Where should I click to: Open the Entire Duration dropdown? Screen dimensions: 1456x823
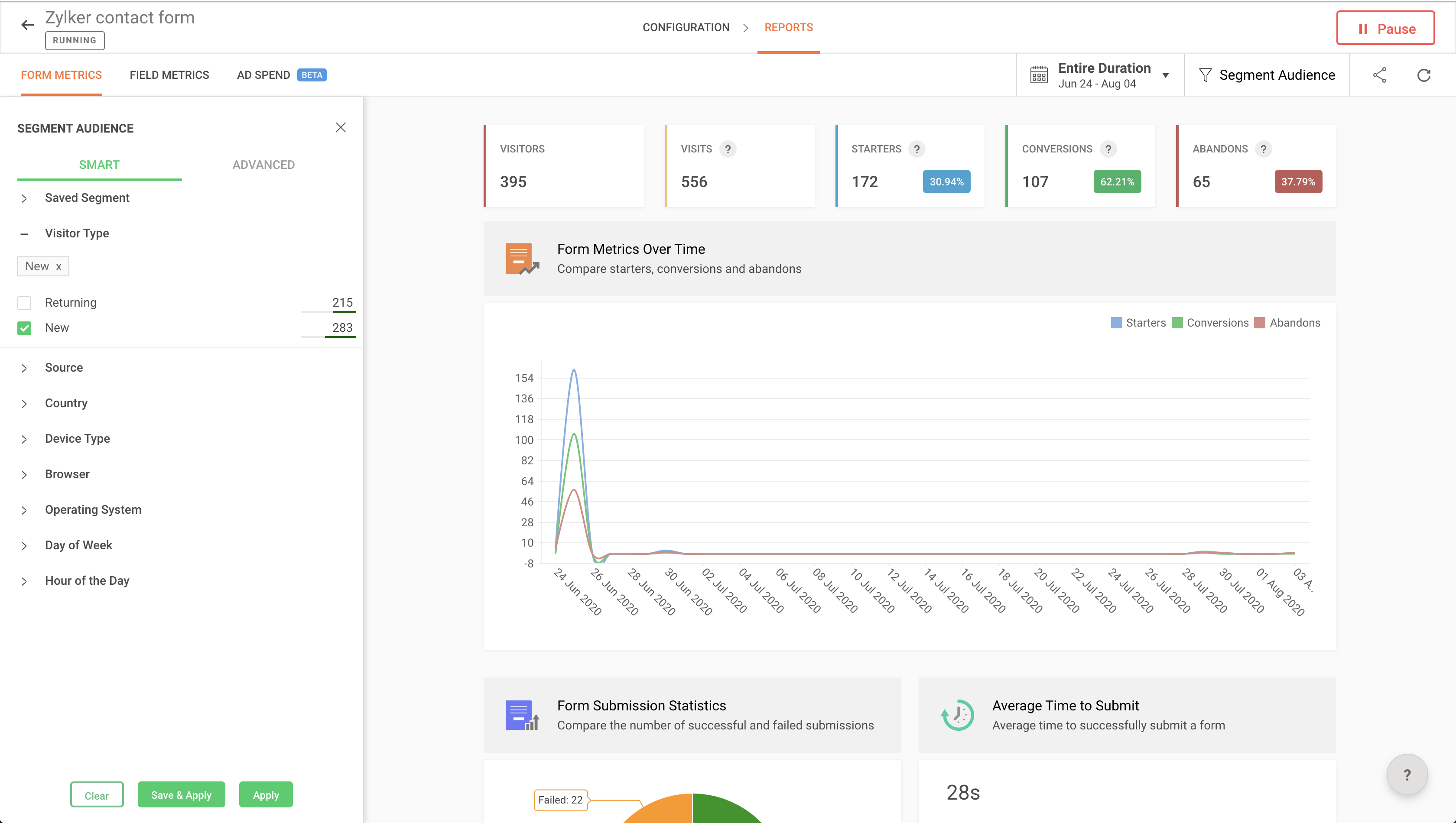[1165, 75]
